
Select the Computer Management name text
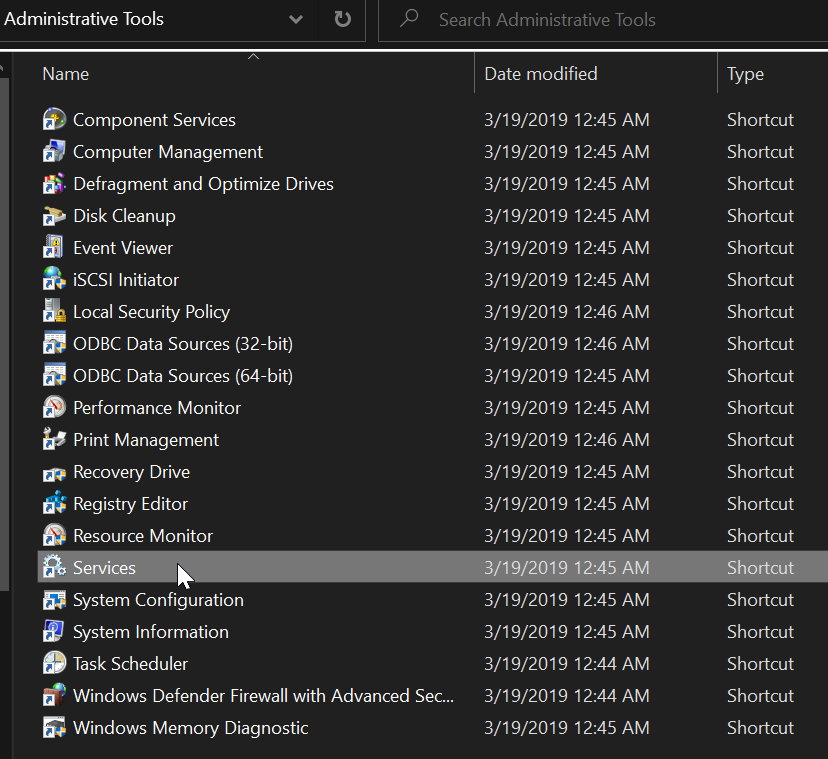168,152
